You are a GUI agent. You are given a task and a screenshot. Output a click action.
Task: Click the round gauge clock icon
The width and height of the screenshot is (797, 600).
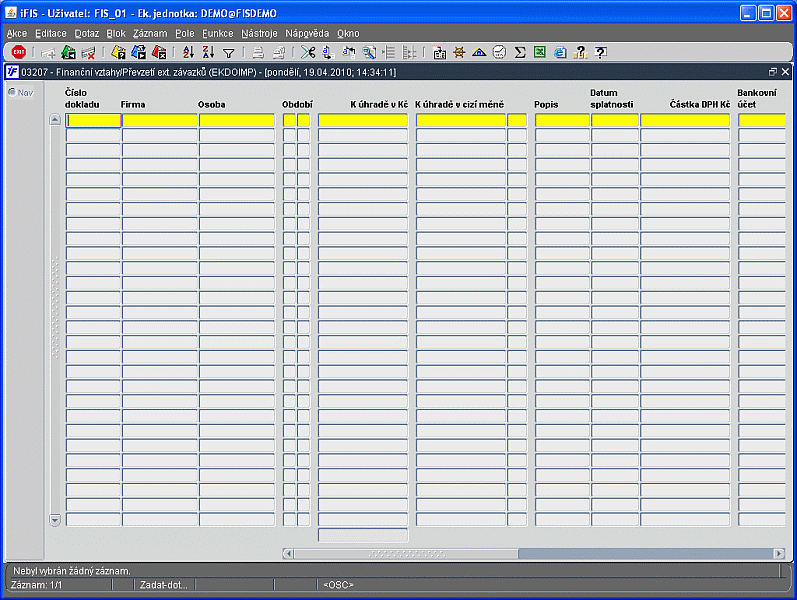(499, 52)
